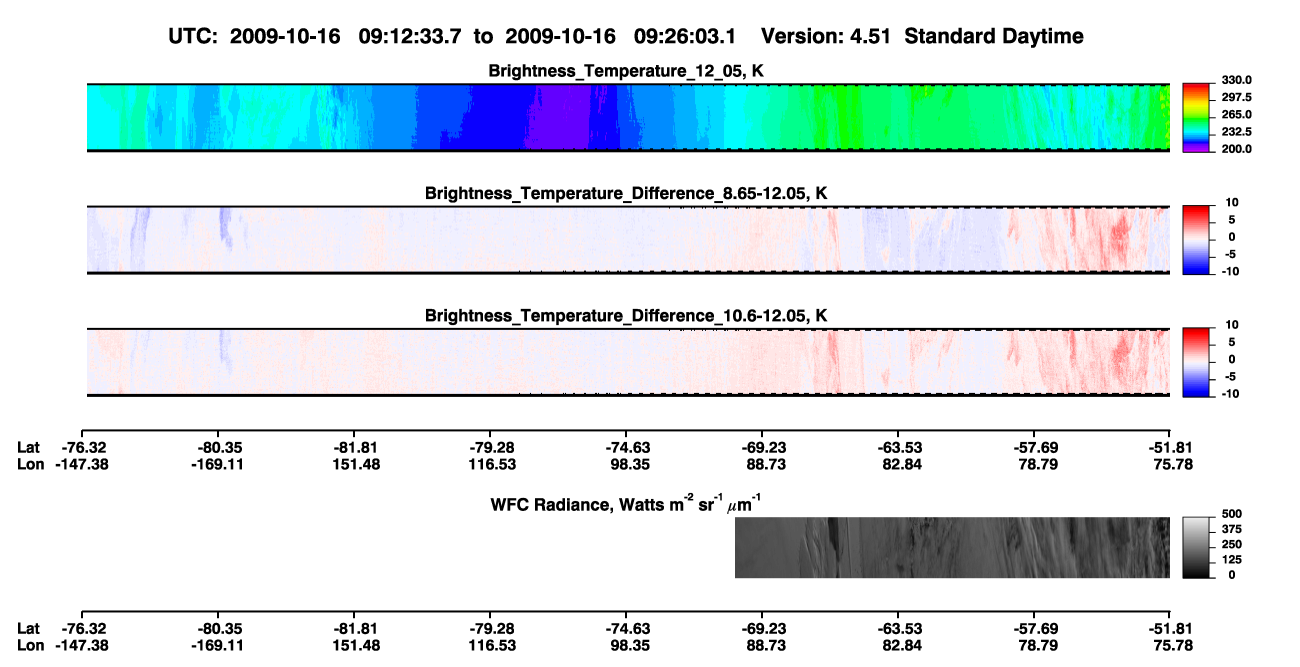Click the lower axis tick labeled -79.28 latitude
This screenshot has width=1300, height=667.
(490, 629)
